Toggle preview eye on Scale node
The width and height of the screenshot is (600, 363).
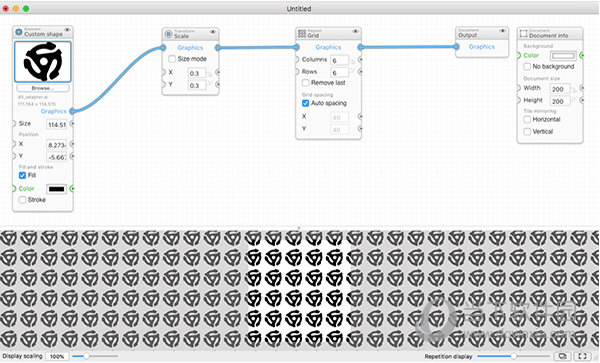click(x=213, y=32)
